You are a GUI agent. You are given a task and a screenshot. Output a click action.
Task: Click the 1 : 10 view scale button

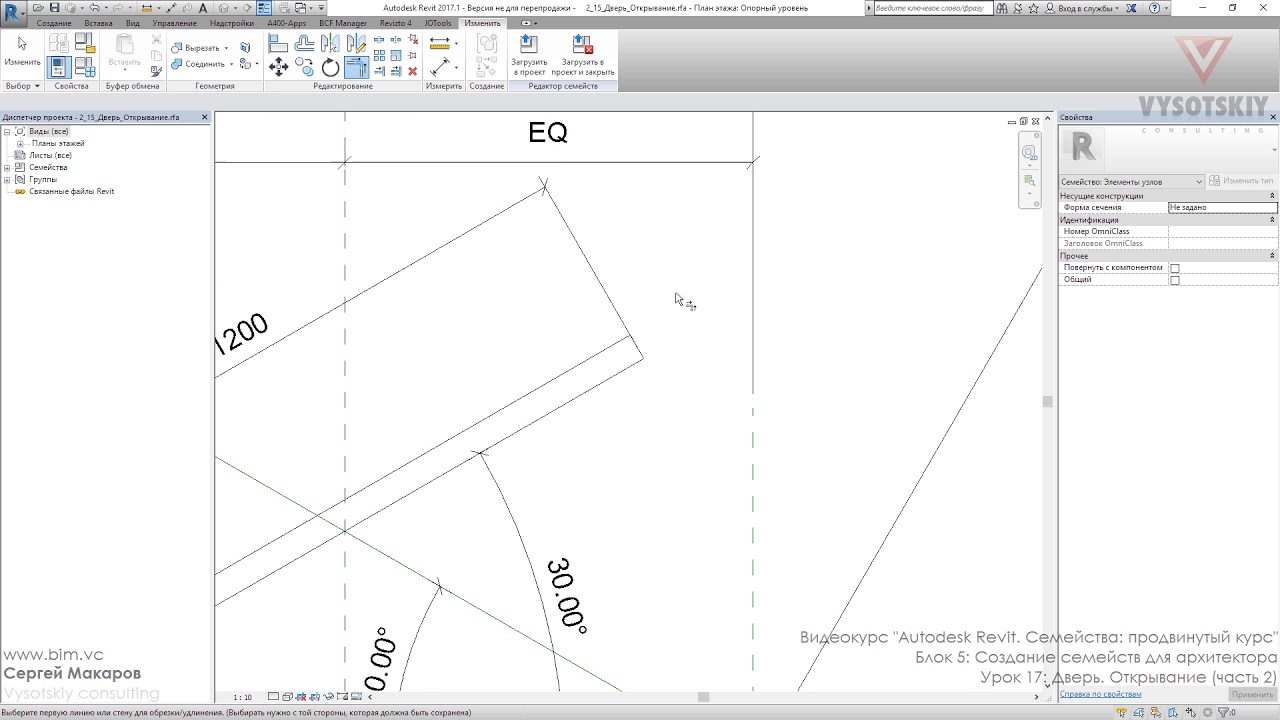click(242, 697)
